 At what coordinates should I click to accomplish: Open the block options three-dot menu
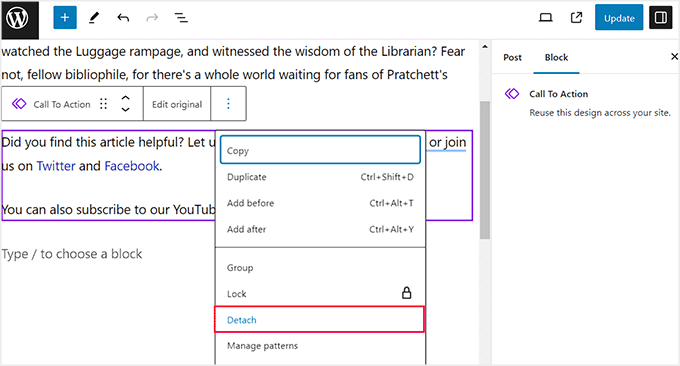[x=228, y=104]
